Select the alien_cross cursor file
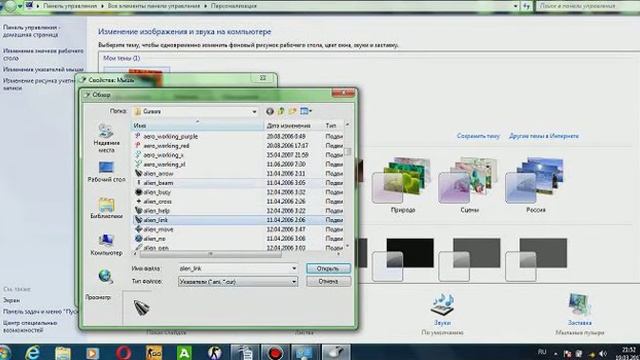Screen dimensions: 640x360 click(158, 202)
